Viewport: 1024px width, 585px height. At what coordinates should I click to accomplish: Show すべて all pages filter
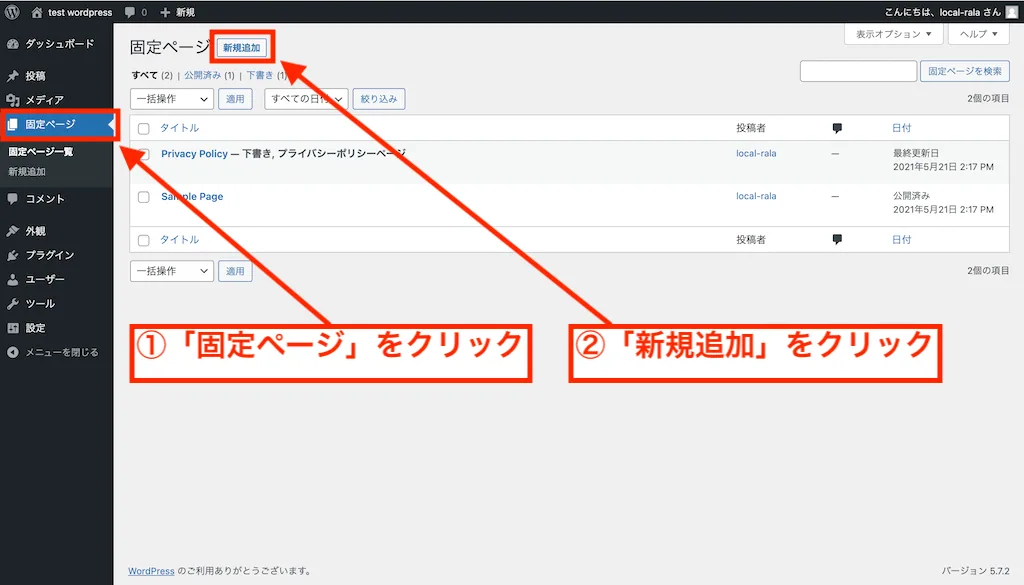144,75
